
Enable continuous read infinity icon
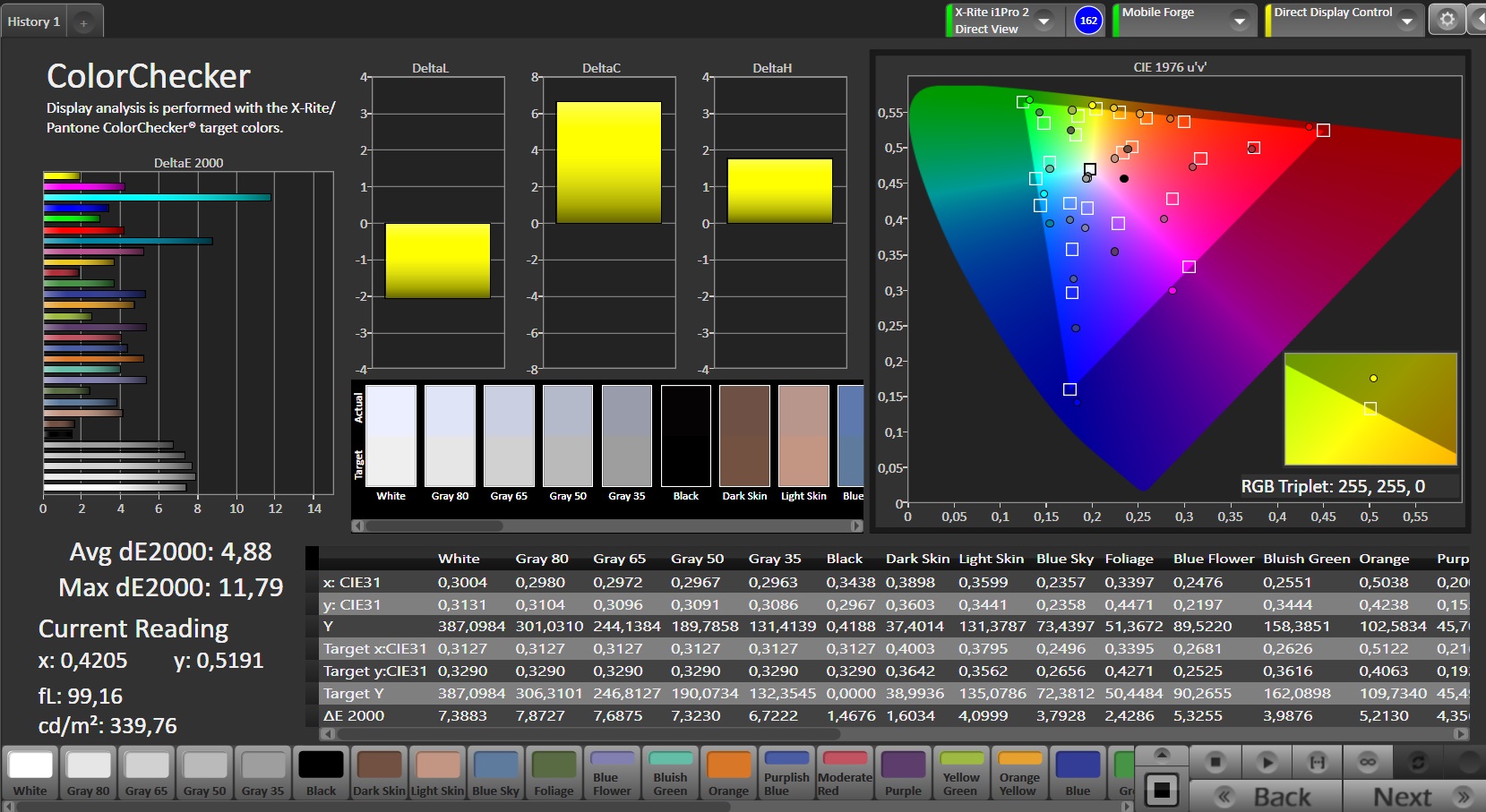pos(1367,762)
